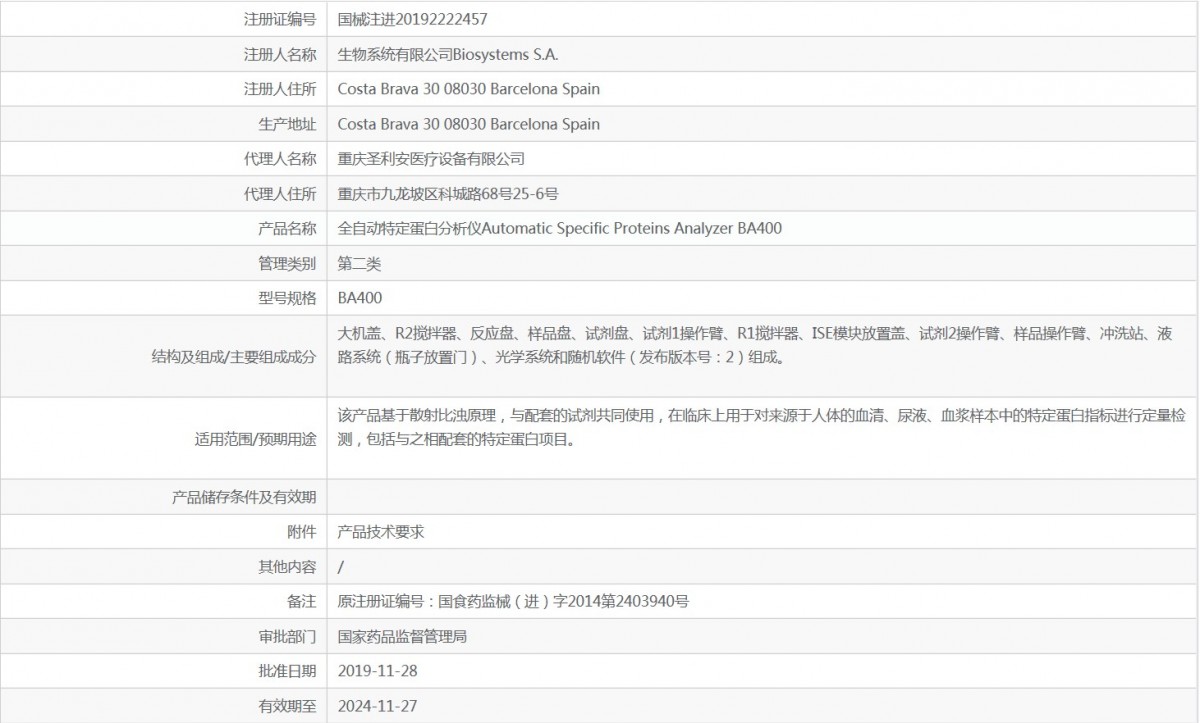This screenshot has height=723, width=1200.
Task: Click approval department 国家药品监督管理局
Action: (402, 637)
